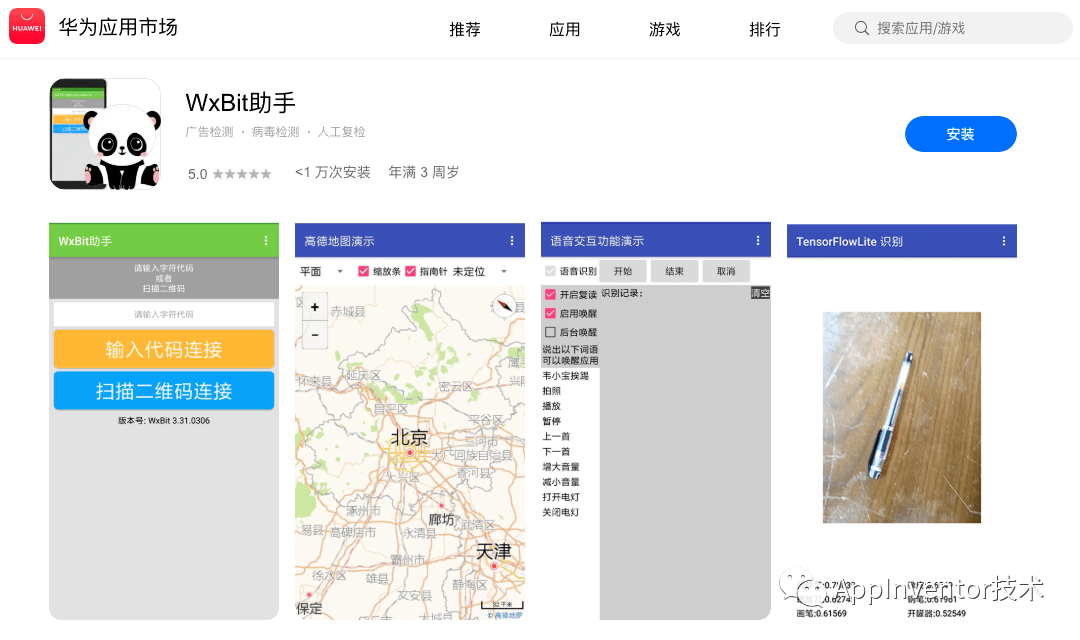Viewport: 1080px width, 640px height.
Task: Open the pen photo thumbnail
Action: 902,417
